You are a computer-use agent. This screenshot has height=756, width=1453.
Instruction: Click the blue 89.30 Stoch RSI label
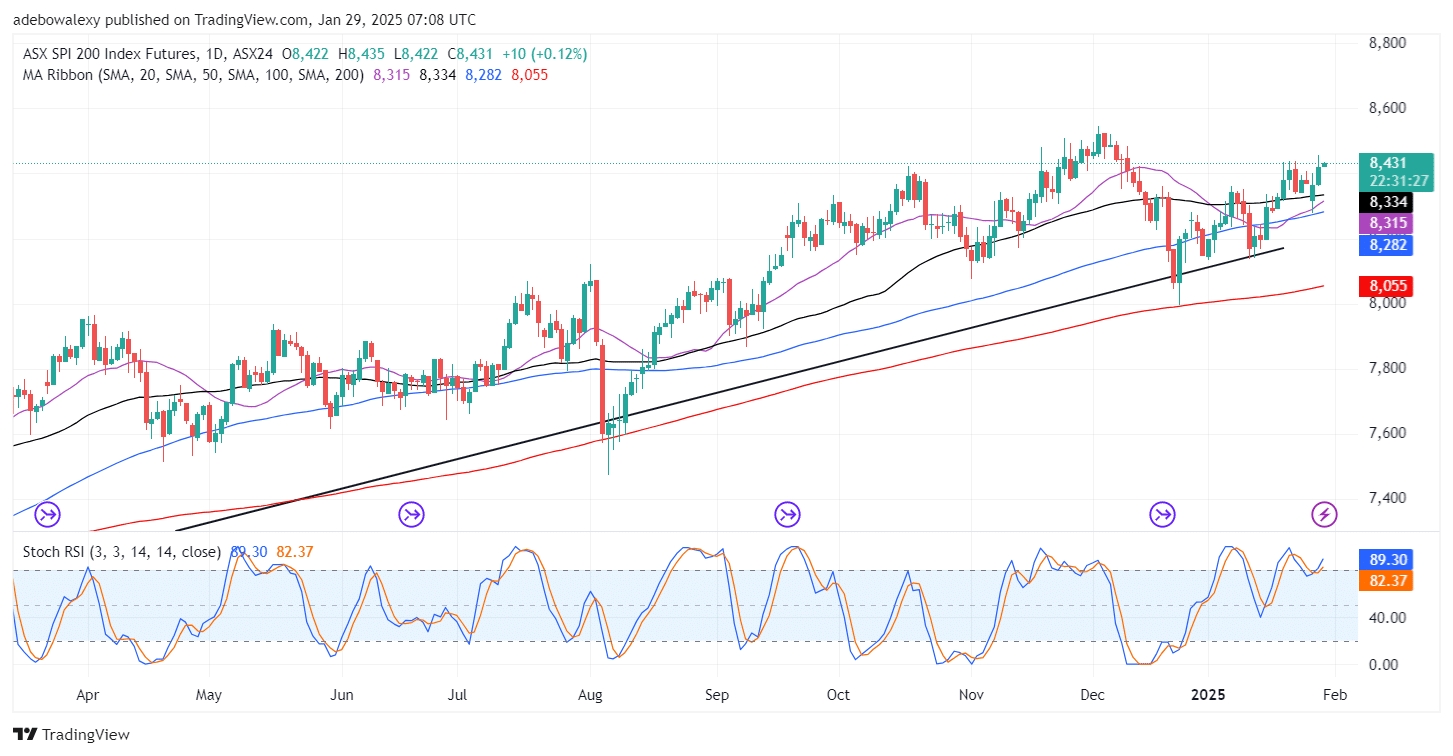[x=1384, y=562]
